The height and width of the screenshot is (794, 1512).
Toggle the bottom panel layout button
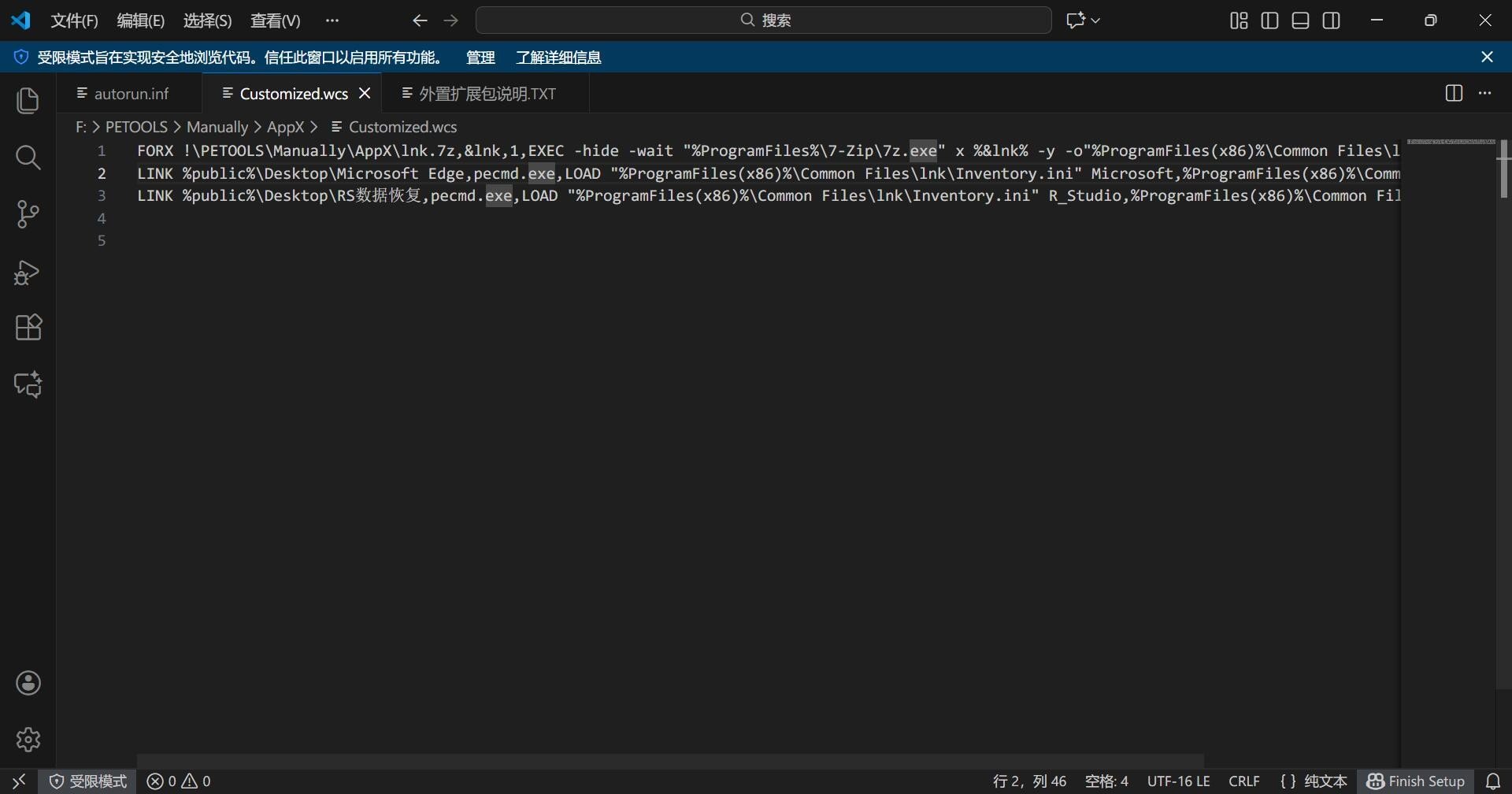point(1301,20)
